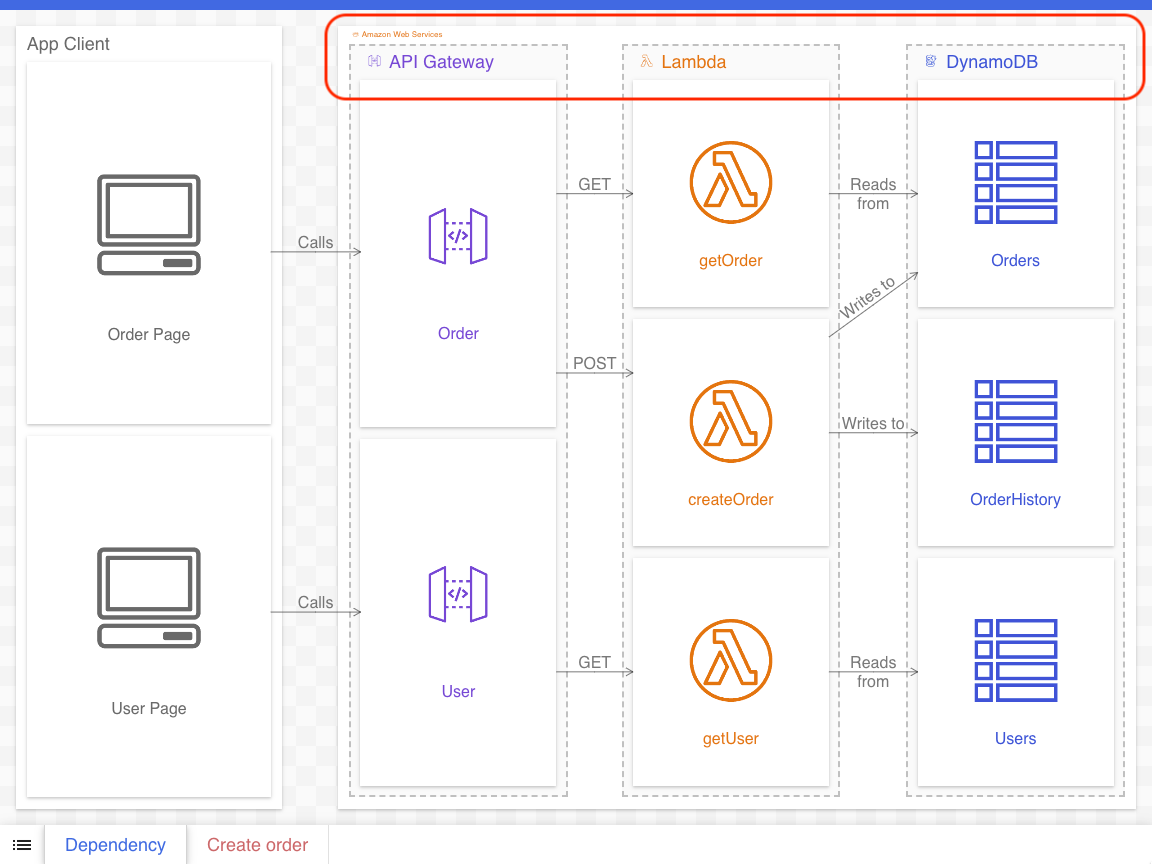
Task: Click the small API Gateway header icon
Action: [x=375, y=61]
